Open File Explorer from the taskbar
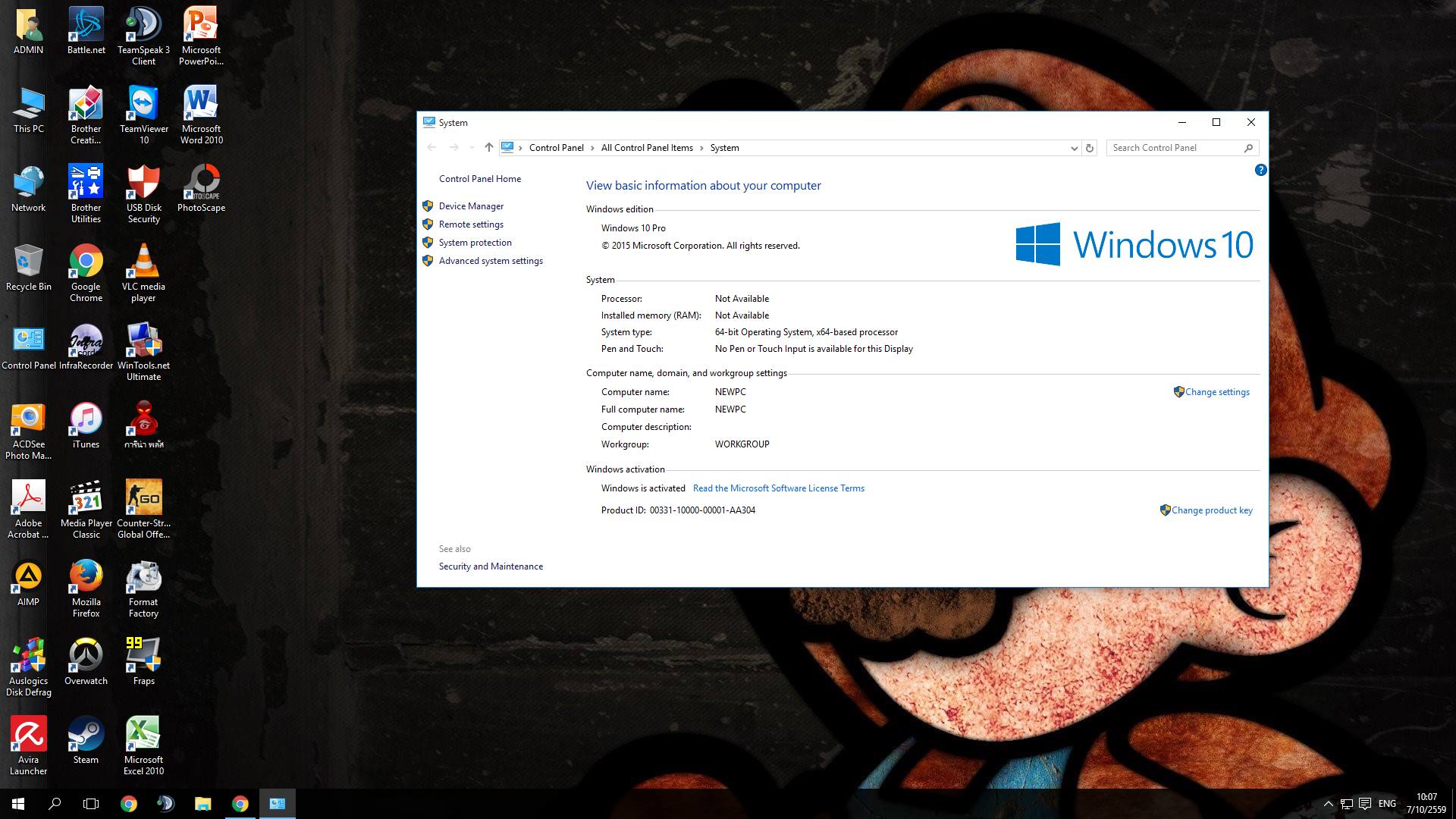 [202, 804]
